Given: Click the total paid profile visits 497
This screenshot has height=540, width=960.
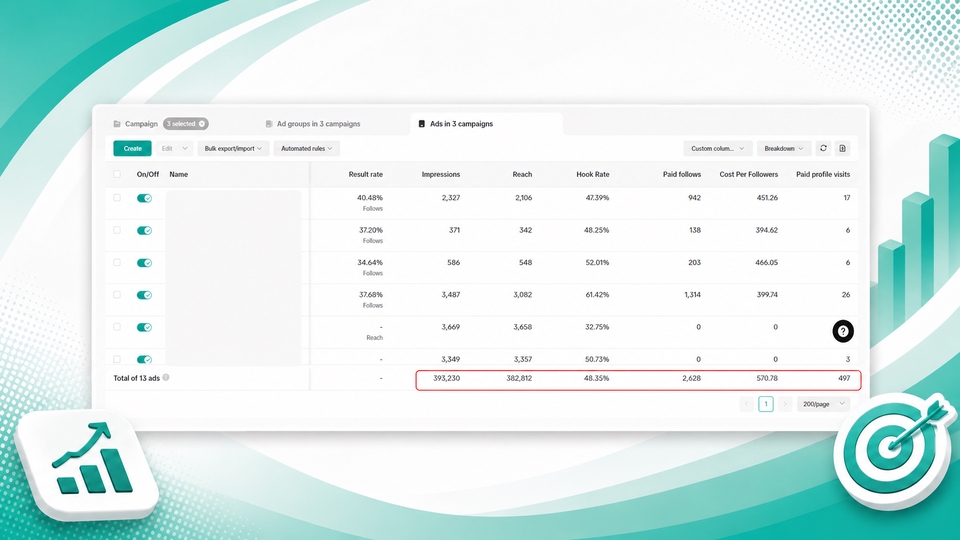Looking at the screenshot, I should tap(844, 378).
